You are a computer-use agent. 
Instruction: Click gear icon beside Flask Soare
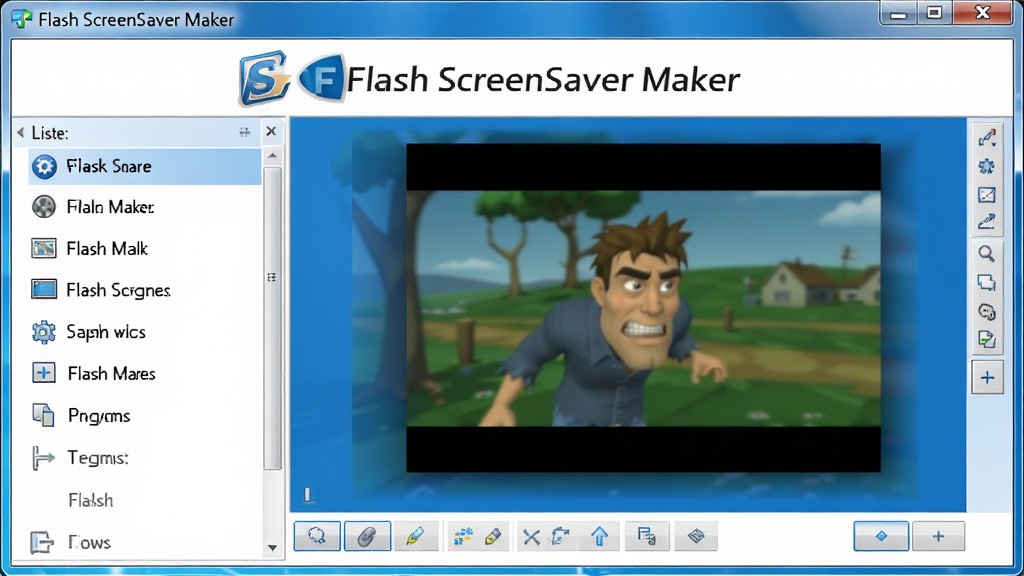click(x=44, y=167)
